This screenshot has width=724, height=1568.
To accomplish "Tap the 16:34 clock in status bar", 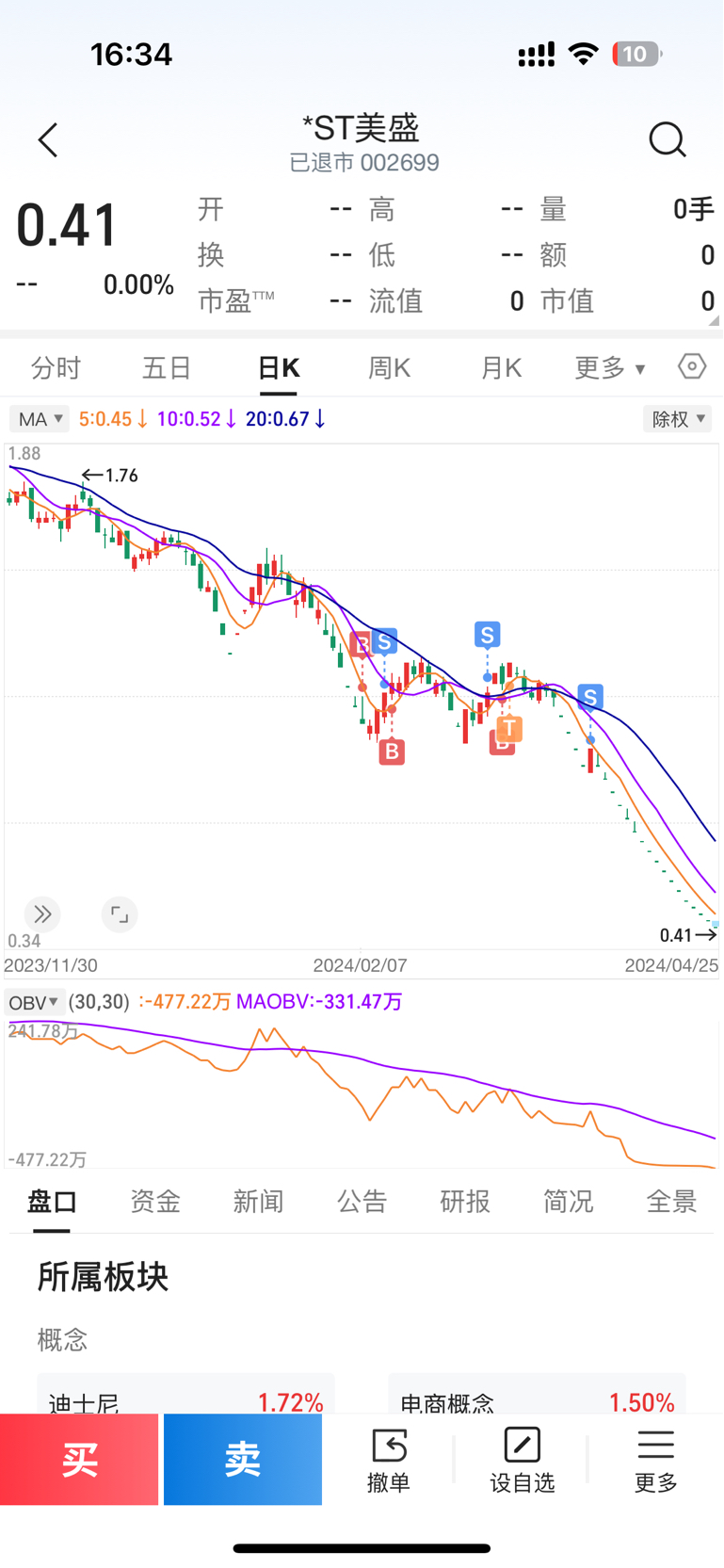I will (131, 55).
